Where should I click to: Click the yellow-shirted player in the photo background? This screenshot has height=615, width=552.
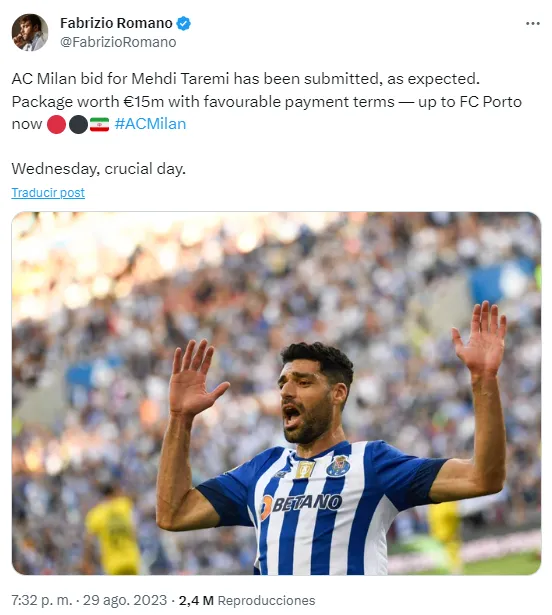pos(114,528)
